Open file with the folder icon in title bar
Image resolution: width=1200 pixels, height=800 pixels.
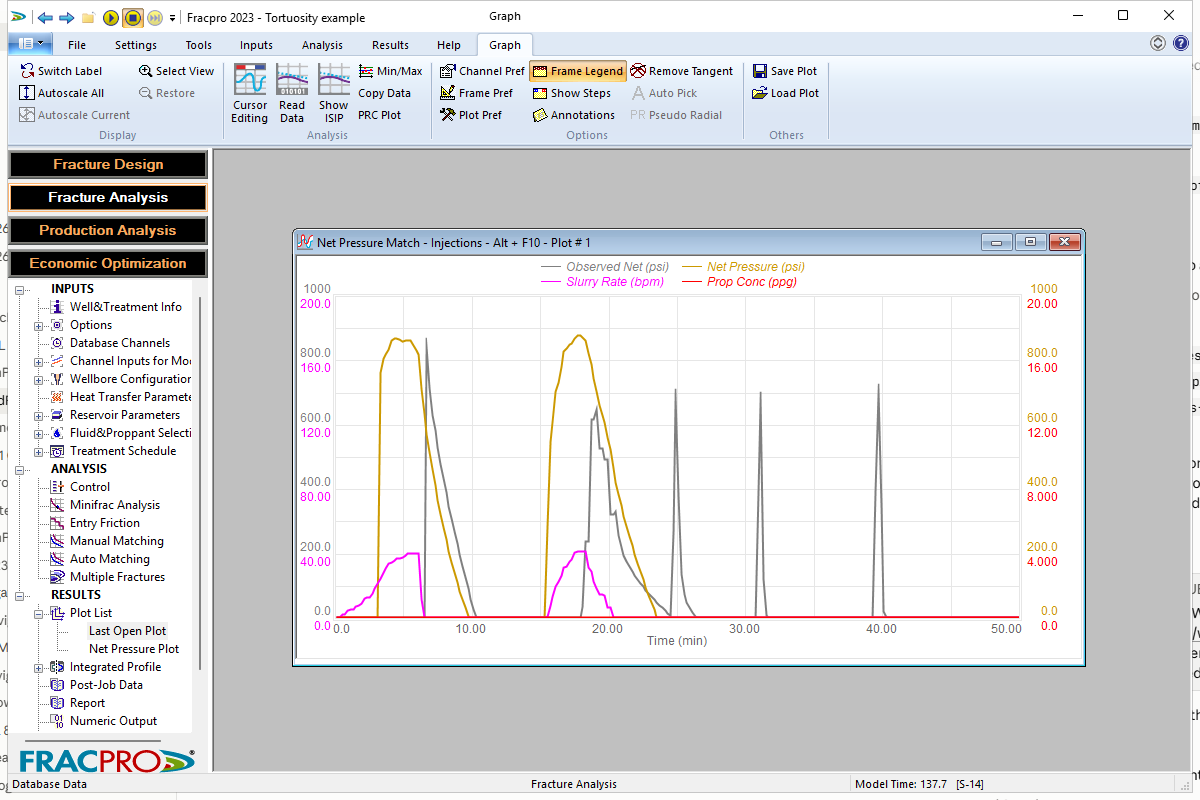click(x=88, y=17)
